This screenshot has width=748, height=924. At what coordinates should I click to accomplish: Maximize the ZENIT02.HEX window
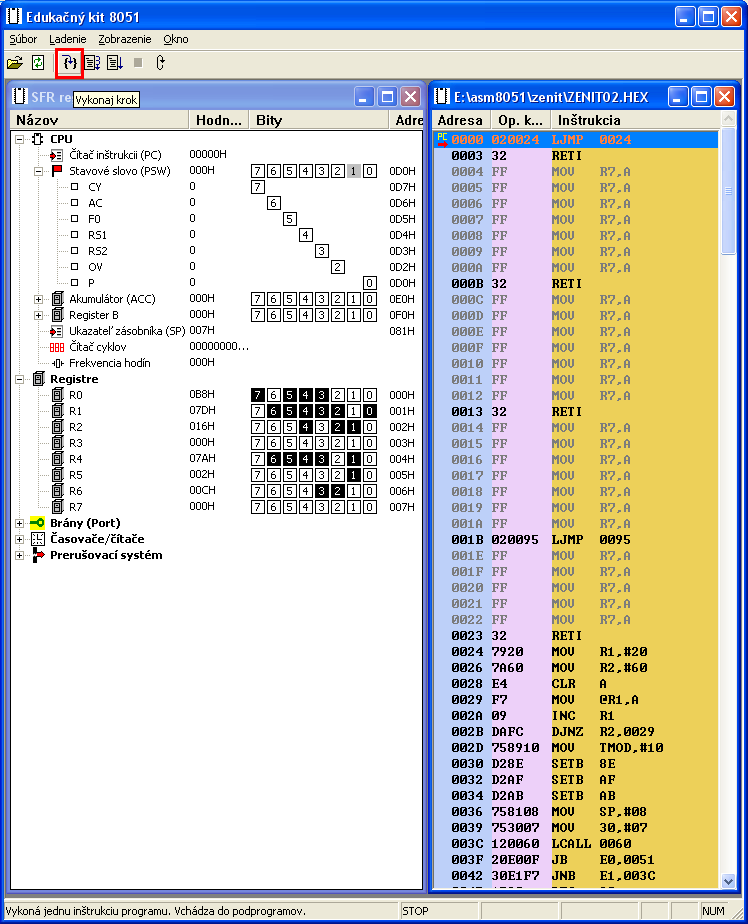[701, 96]
